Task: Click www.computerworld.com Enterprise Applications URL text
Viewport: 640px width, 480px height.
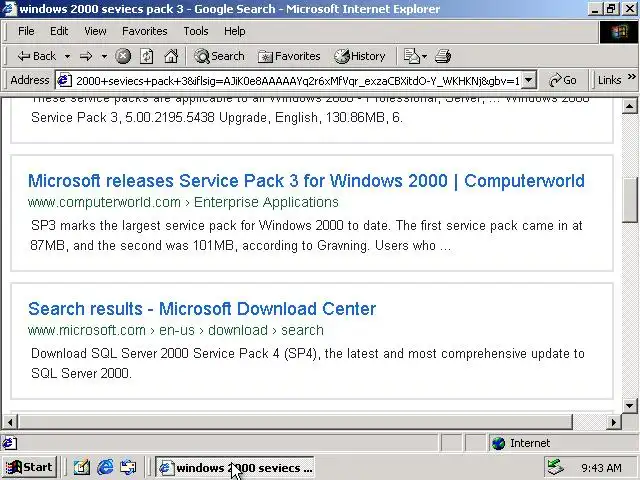Action: tap(183, 202)
